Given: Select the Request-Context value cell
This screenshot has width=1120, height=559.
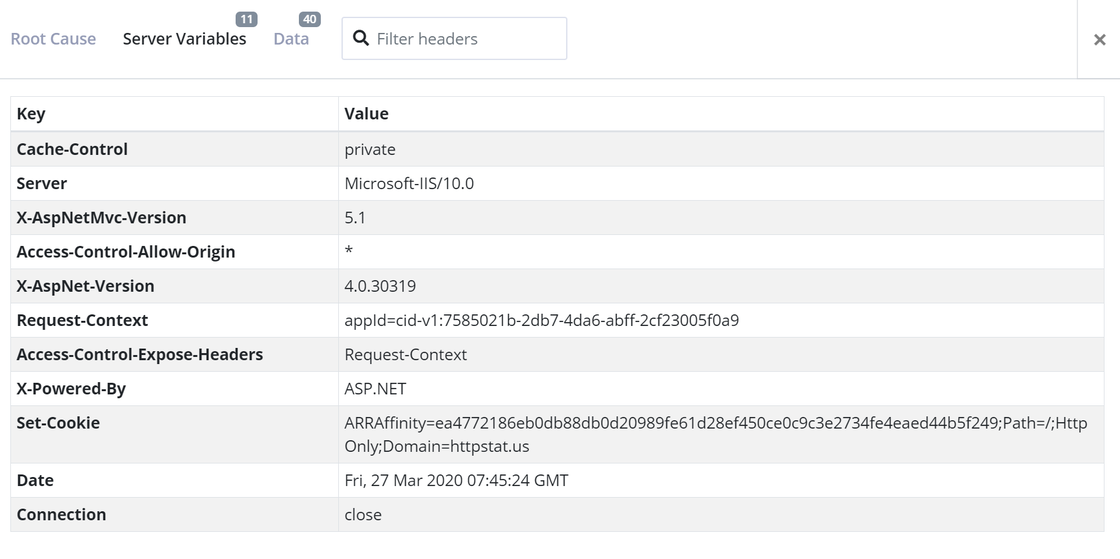Looking at the screenshot, I should 721,355.
